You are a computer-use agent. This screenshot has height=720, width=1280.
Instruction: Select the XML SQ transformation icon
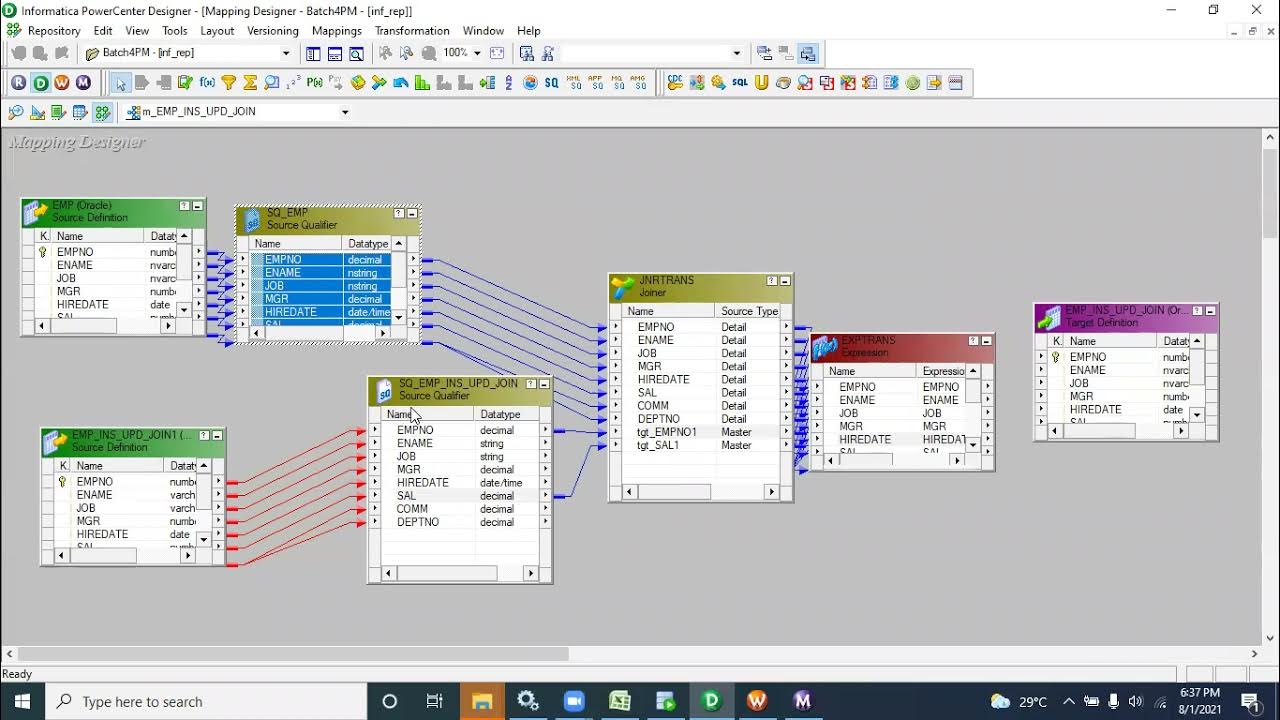574,83
